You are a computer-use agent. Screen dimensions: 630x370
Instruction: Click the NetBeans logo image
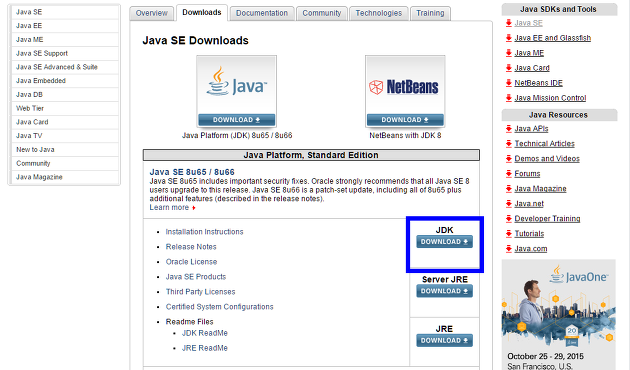click(x=405, y=91)
